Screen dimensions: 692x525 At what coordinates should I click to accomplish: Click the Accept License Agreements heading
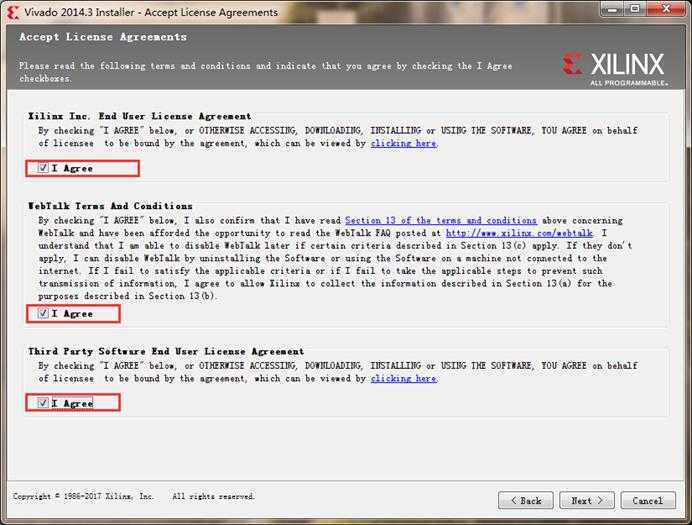tap(103, 37)
